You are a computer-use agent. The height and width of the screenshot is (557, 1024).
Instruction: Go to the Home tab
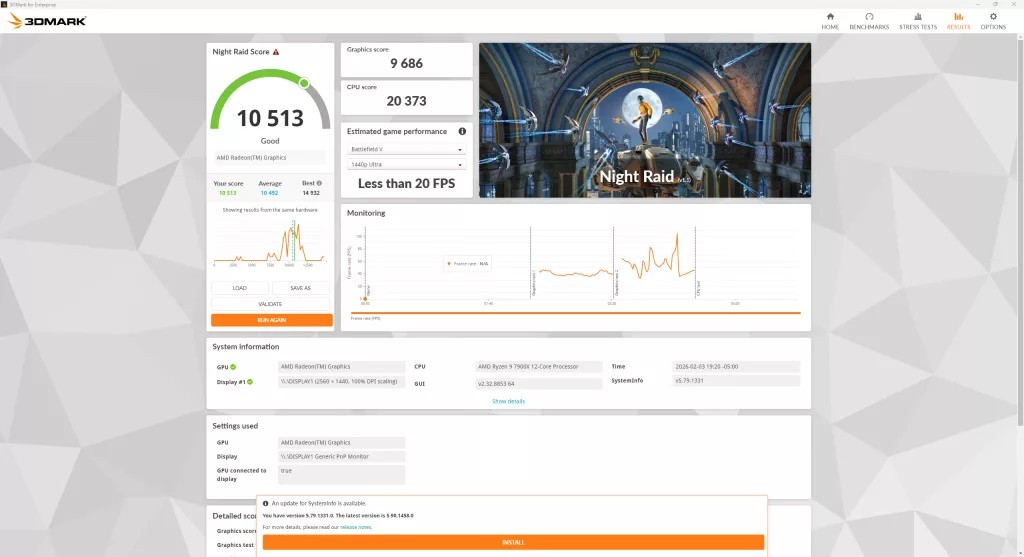tap(830, 21)
